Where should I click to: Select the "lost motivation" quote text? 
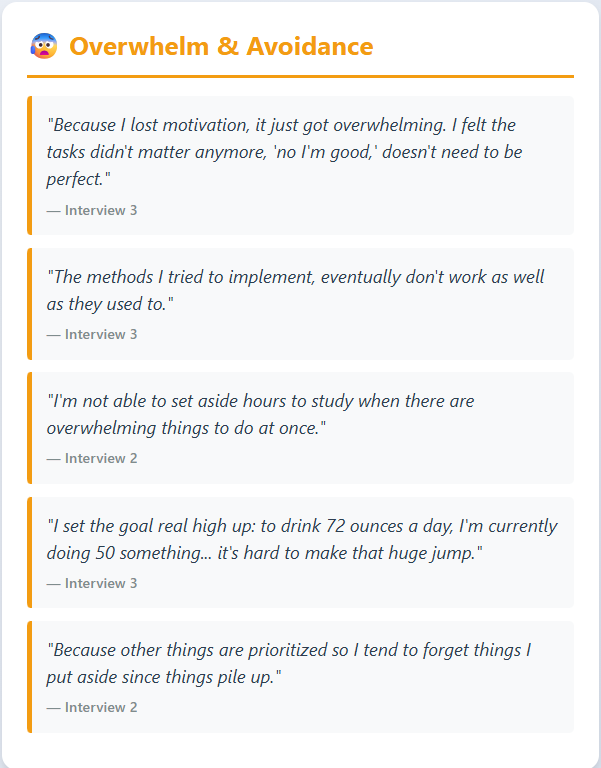(x=283, y=152)
